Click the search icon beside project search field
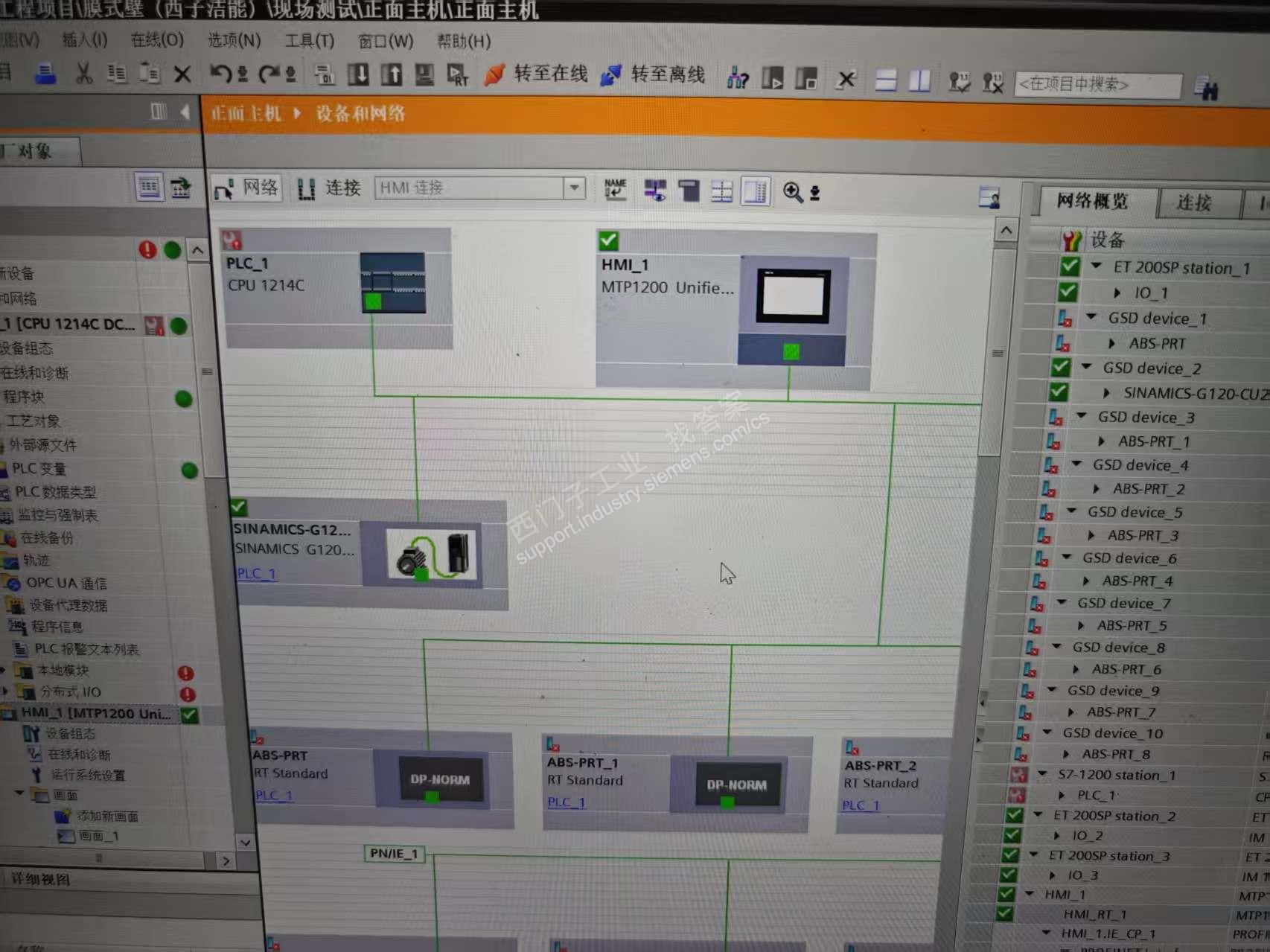The image size is (1270, 952). [x=1206, y=89]
